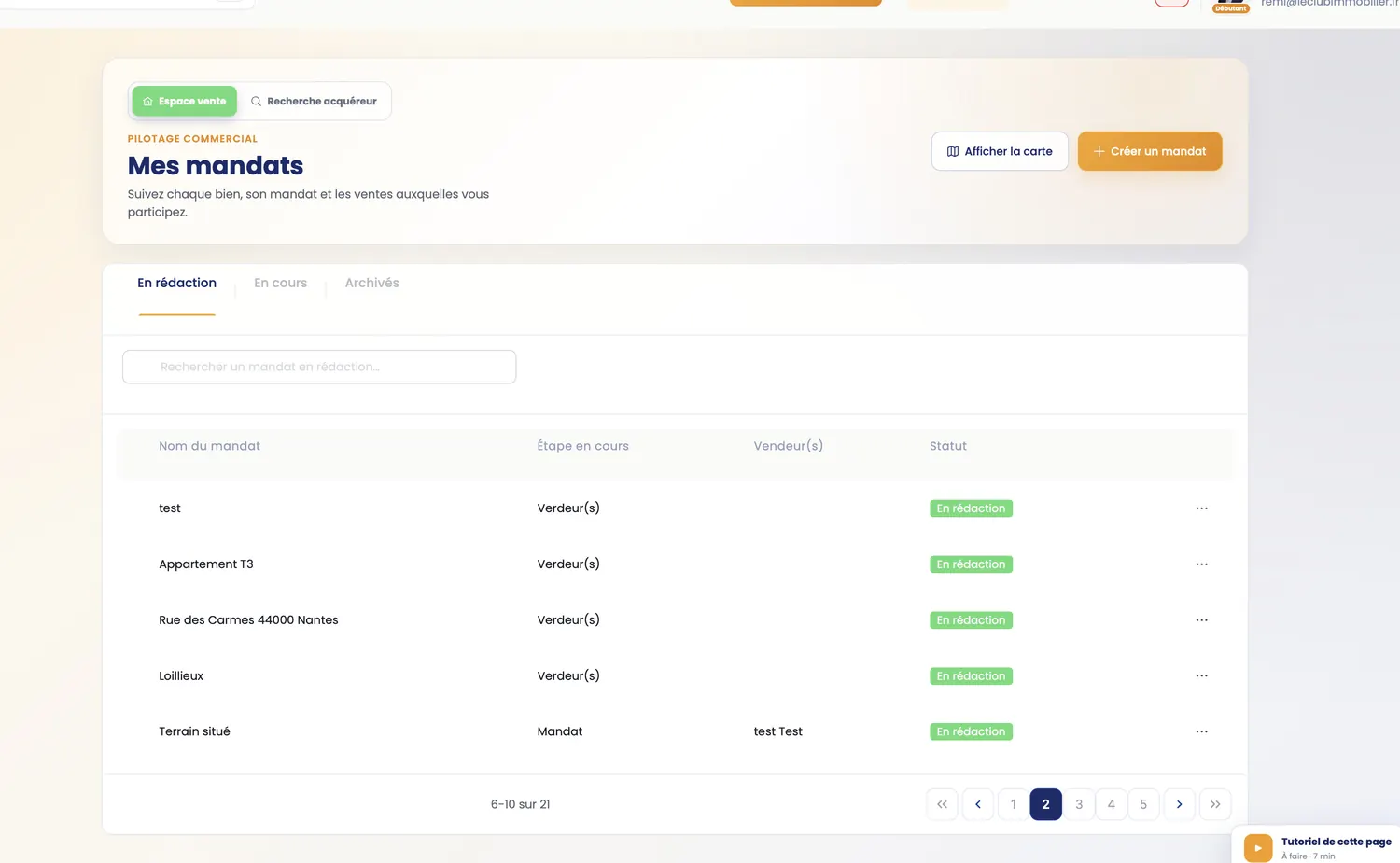
Task: Open the En cours tab
Action: [x=280, y=283]
